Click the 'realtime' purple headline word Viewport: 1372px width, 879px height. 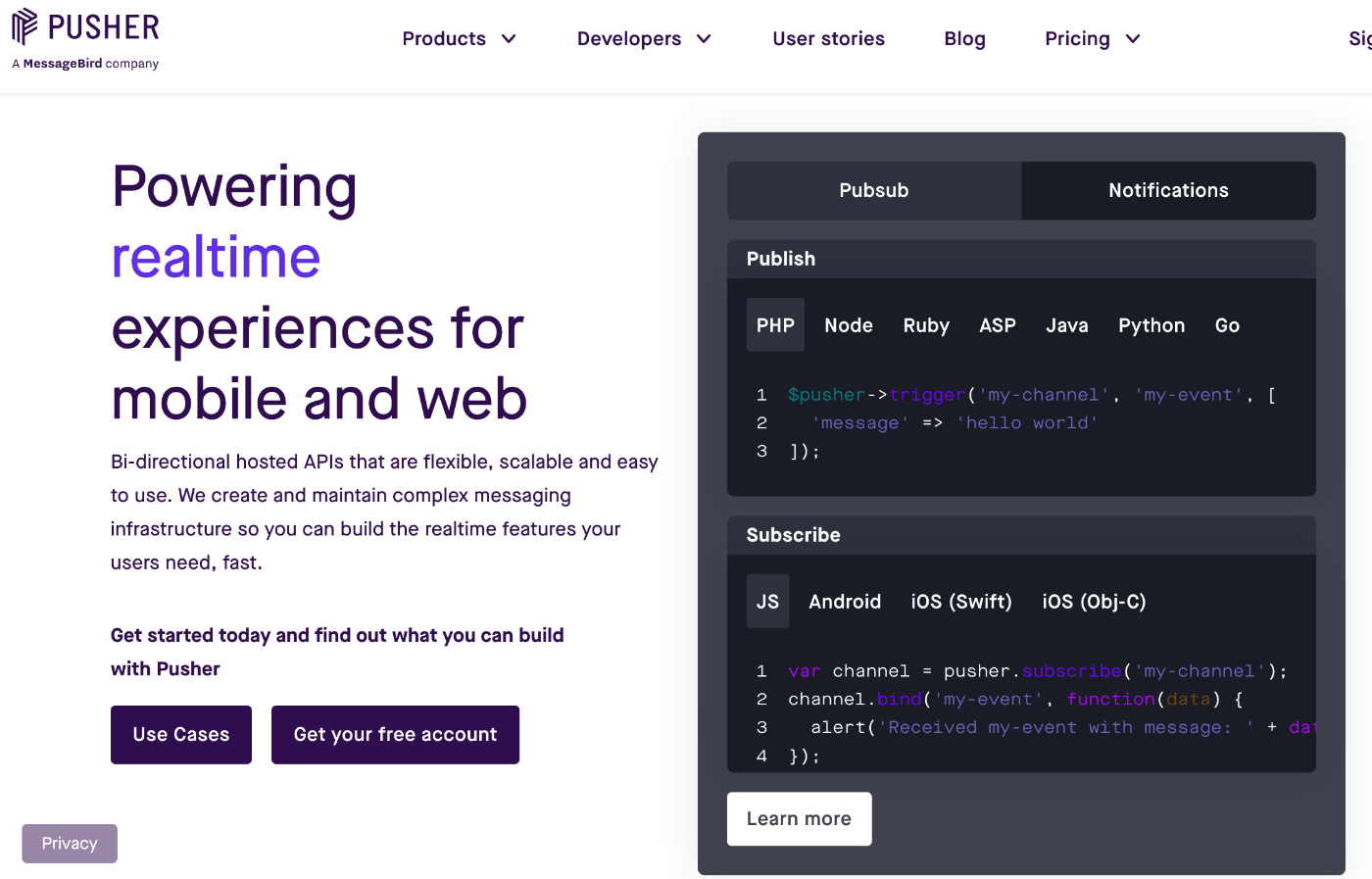click(x=216, y=258)
